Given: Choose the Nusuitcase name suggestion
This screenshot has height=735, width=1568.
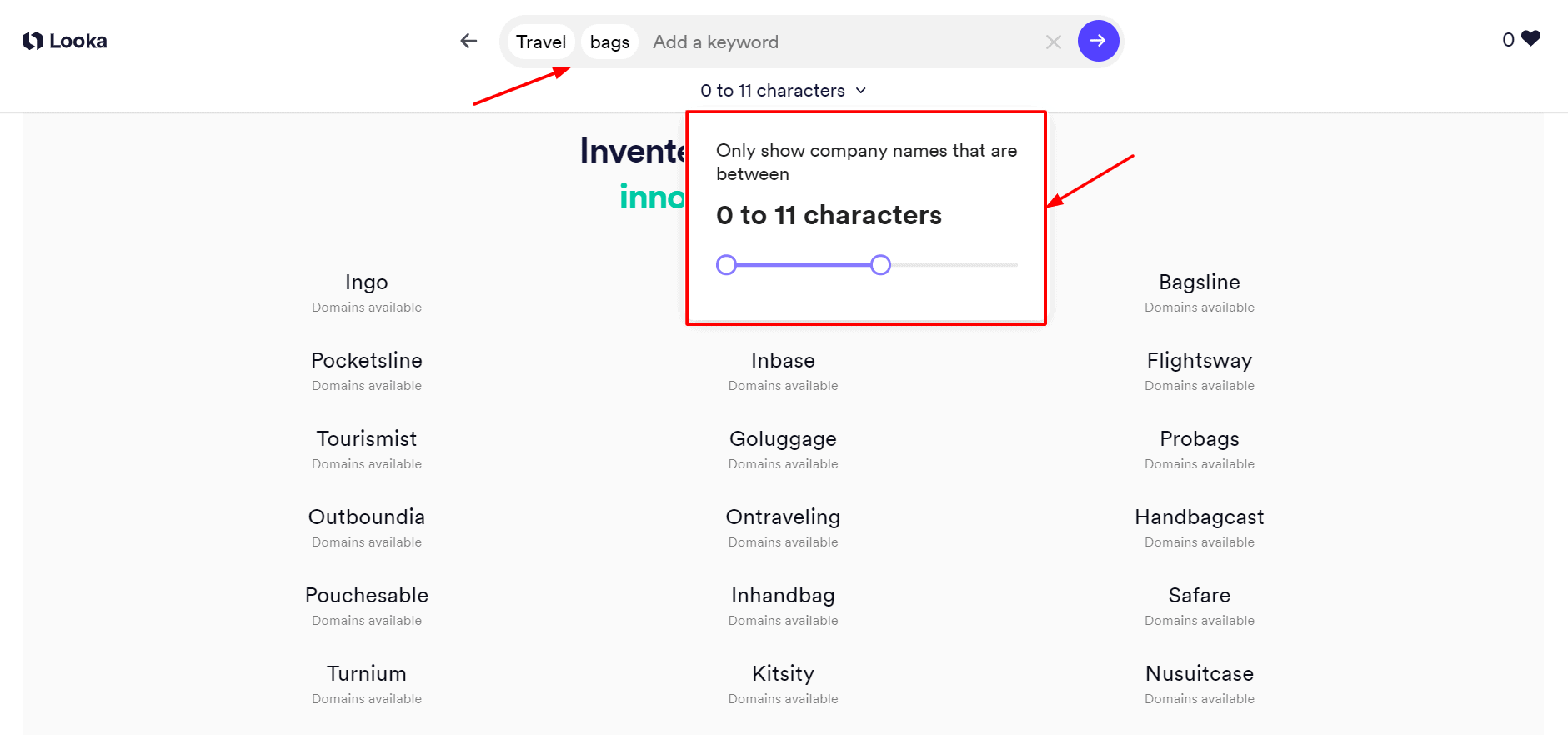Looking at the screenshot, I should point(1199,674).
